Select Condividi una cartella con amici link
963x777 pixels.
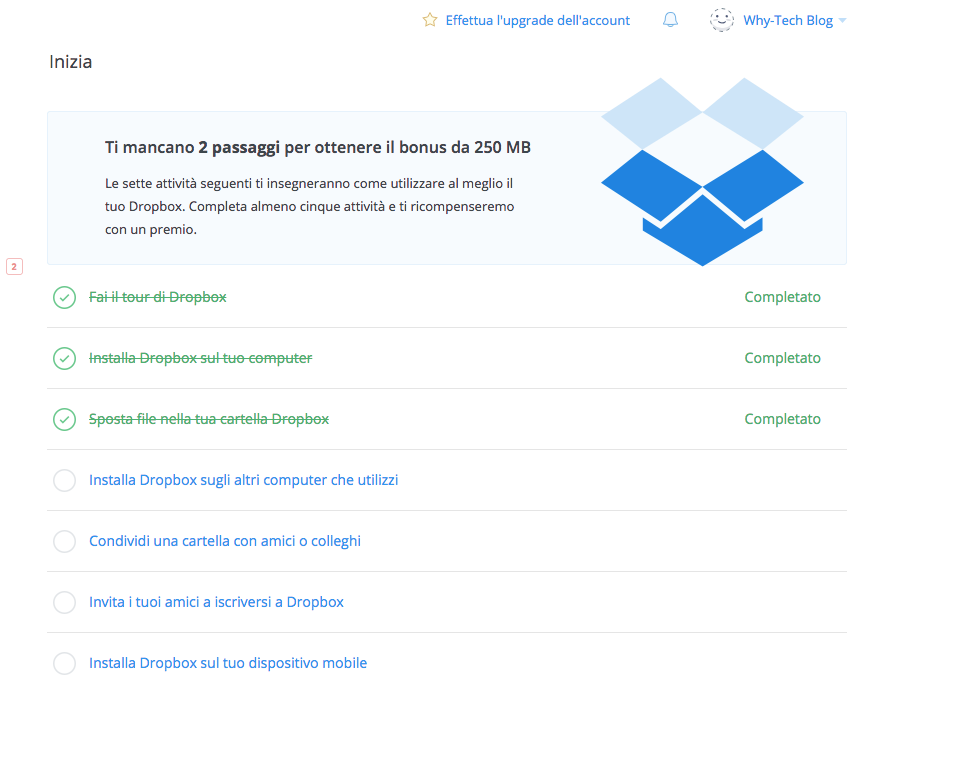(225, 541)
